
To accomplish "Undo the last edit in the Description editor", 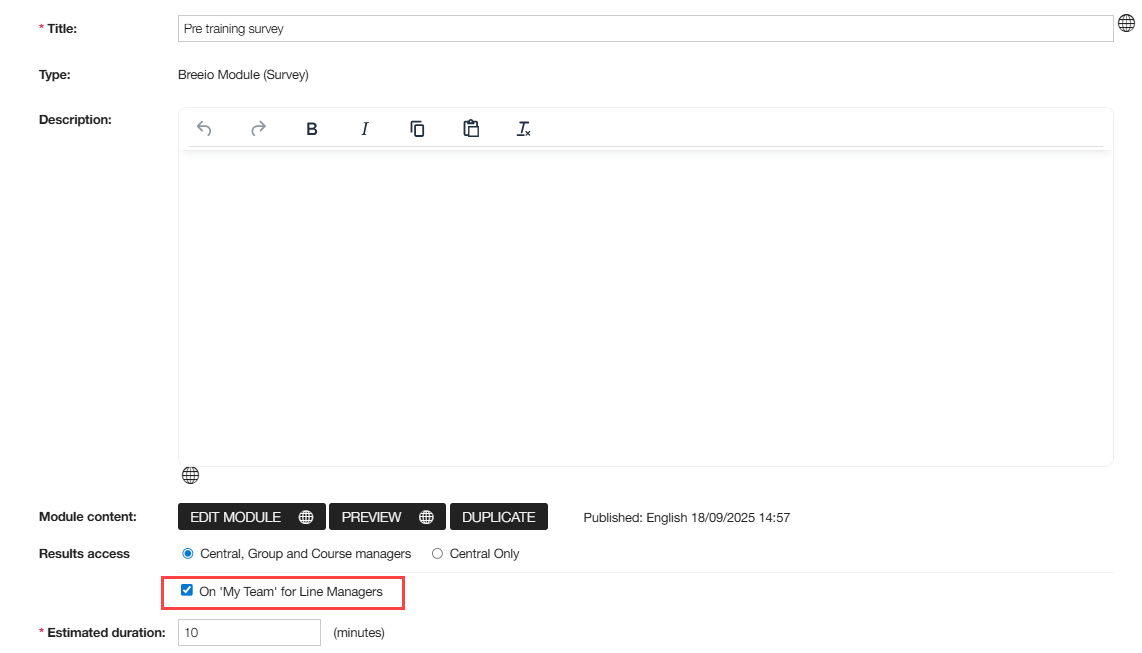I will (x=204, y=129).
